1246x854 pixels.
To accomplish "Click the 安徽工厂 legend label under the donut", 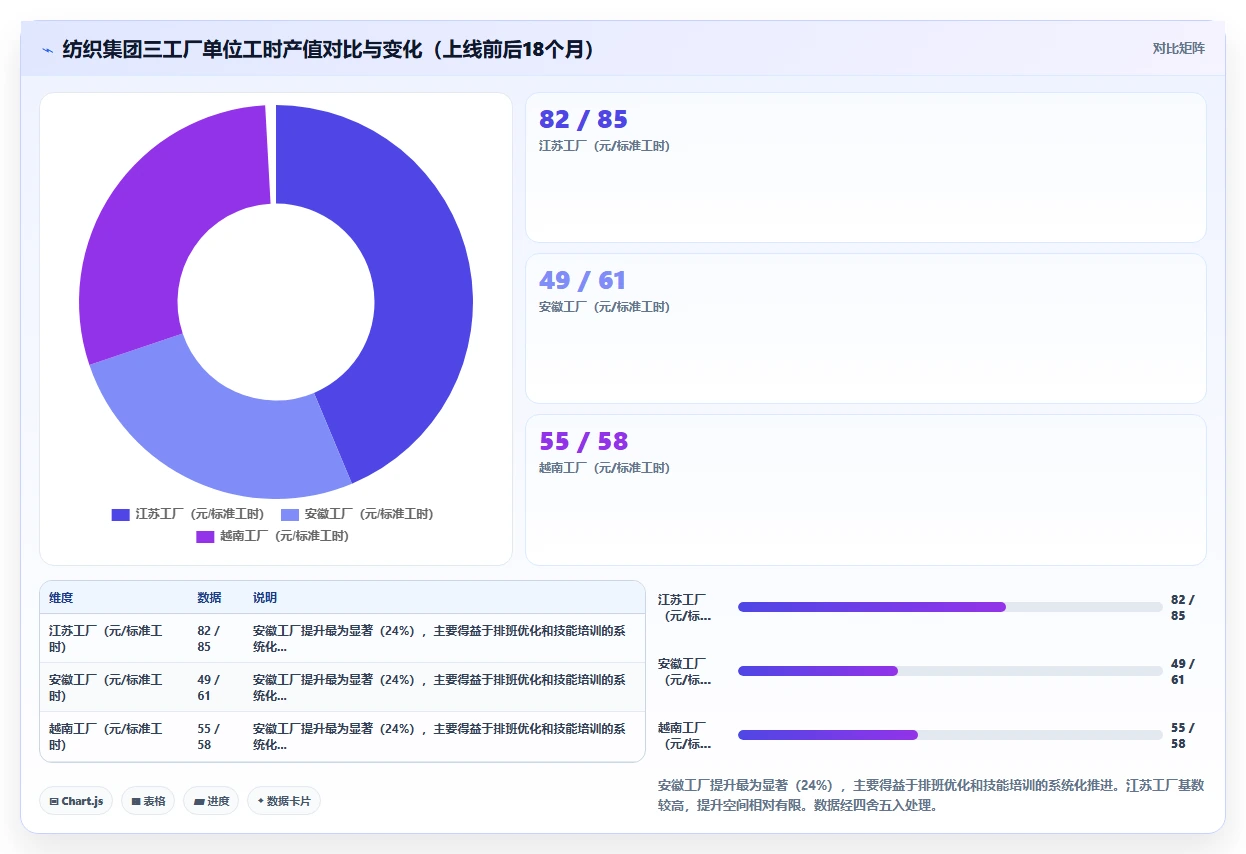I will point(369,514).
